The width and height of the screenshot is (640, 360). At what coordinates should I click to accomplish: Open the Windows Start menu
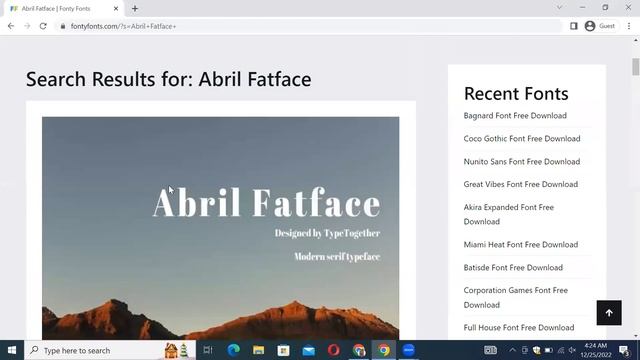coord(12,350)
